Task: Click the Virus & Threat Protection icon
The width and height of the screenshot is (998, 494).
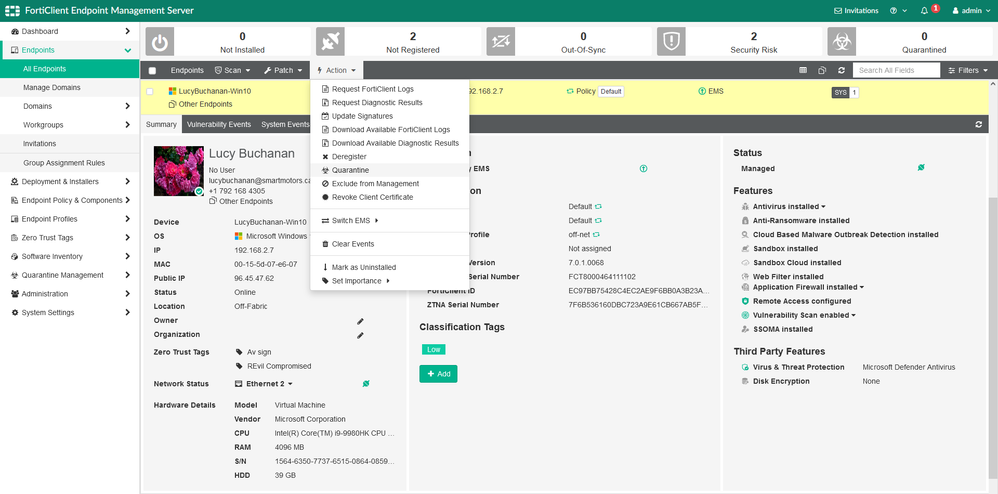Action: [745, 367]
